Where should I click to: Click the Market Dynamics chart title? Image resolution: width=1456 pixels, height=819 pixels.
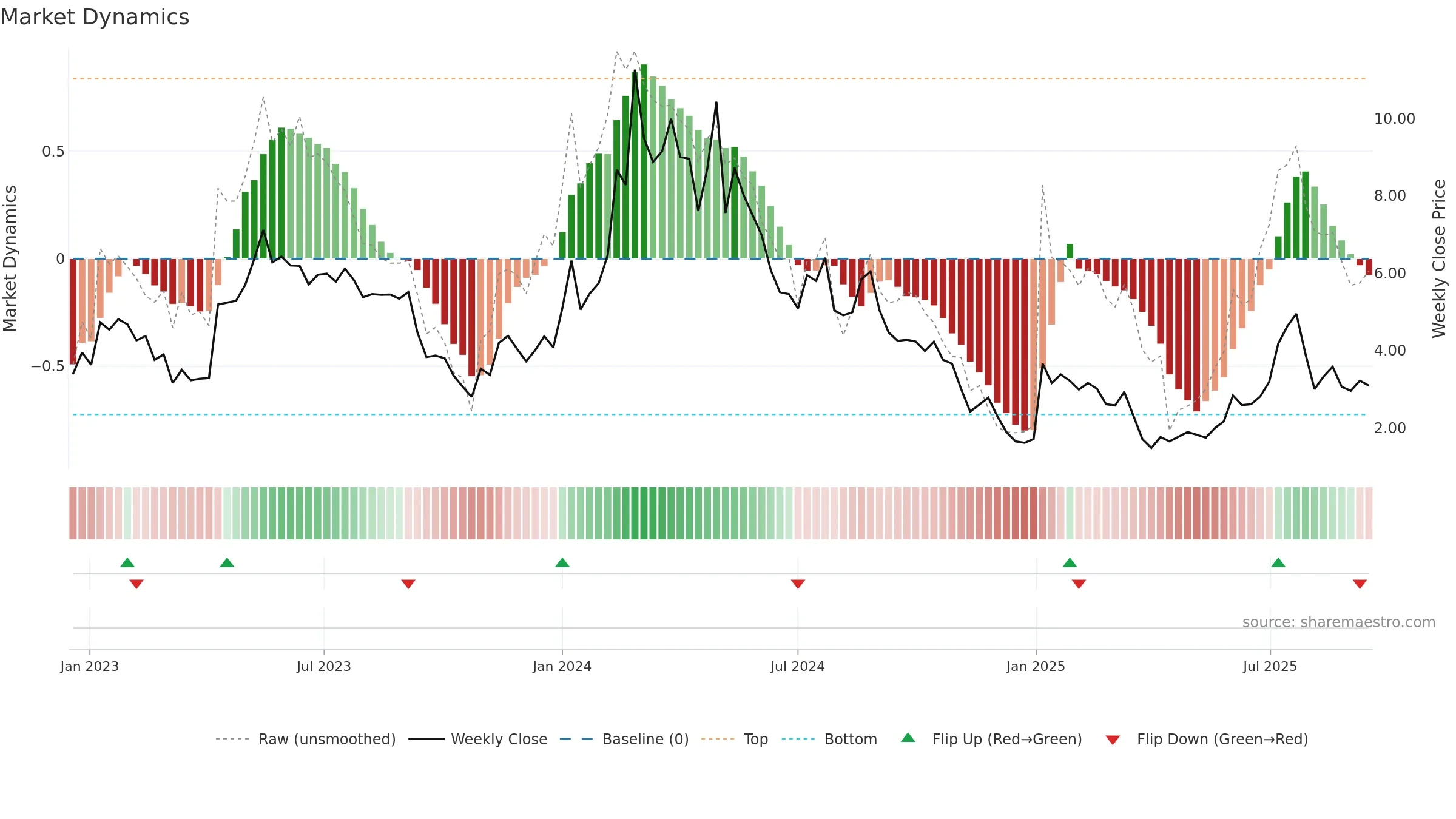tap(95, 17)
